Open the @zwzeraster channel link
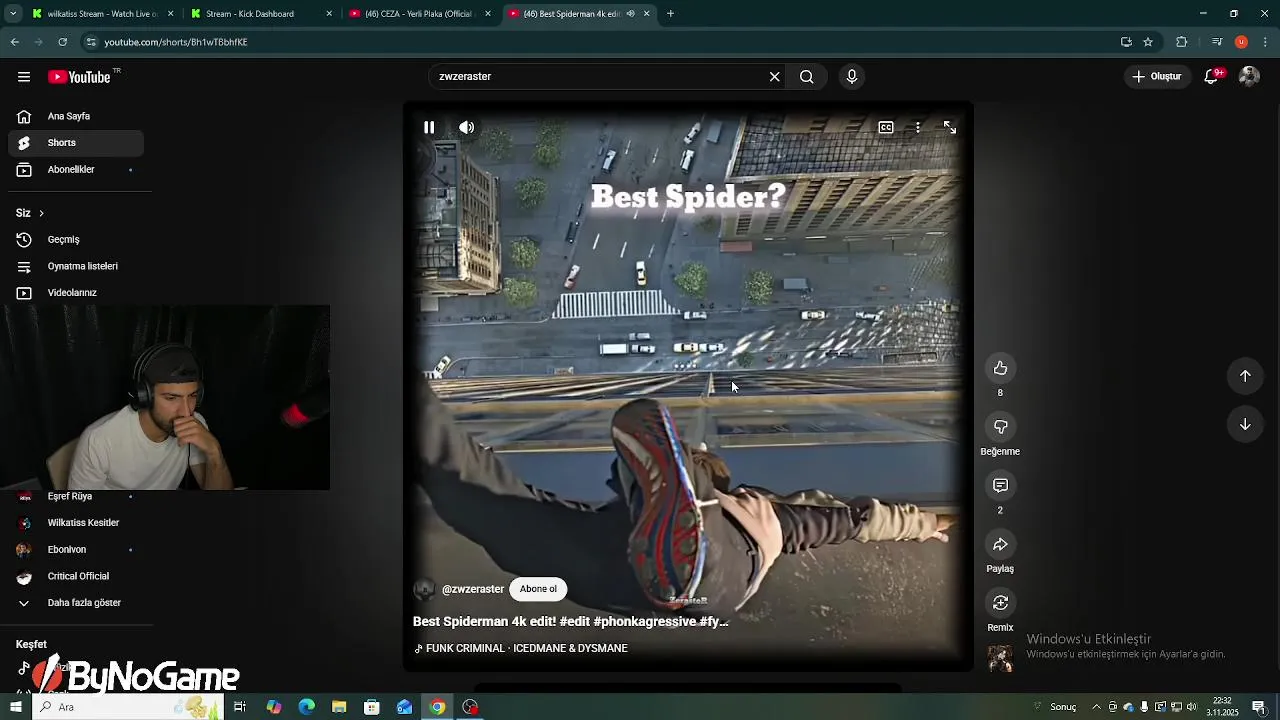Screen dimensions: 1280x720 (473, 590)
